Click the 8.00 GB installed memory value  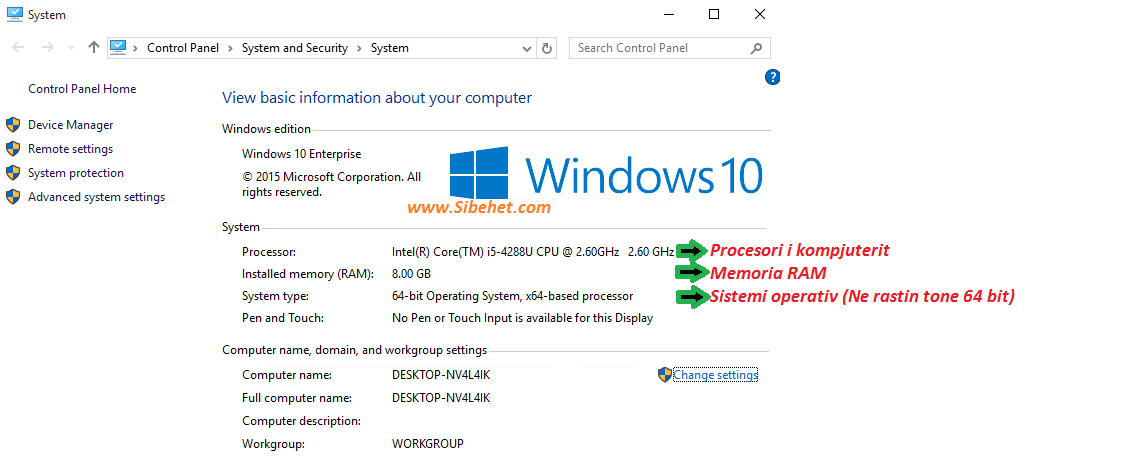tap(411, 274)
